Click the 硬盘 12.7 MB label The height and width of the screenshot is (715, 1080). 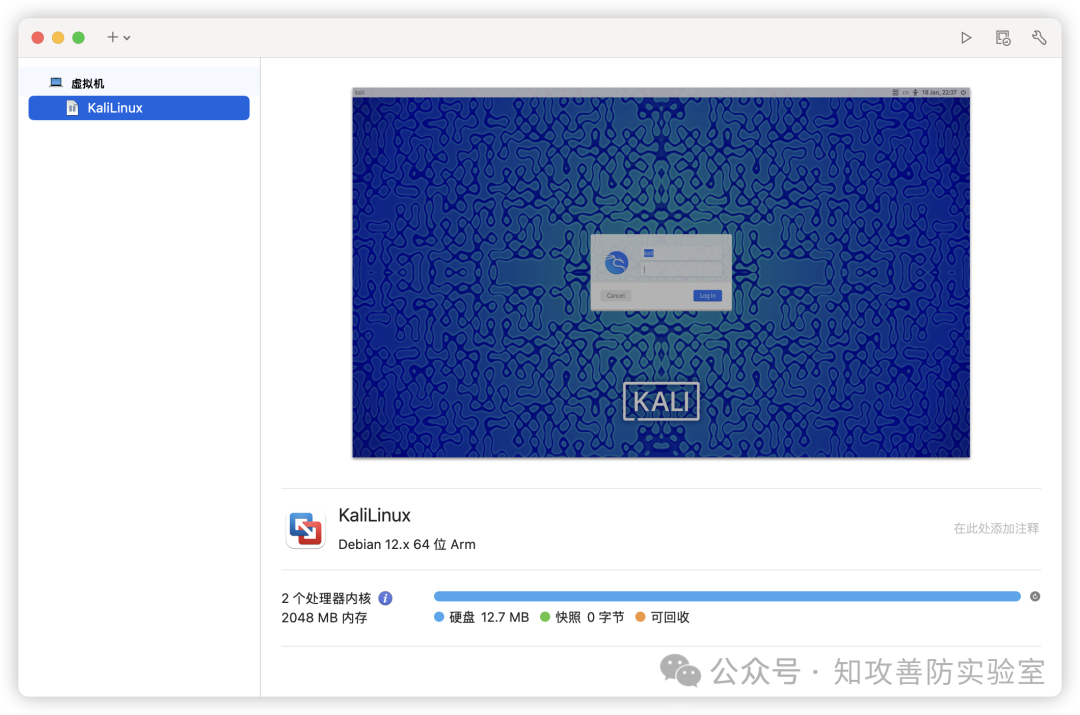pos(489,617)
